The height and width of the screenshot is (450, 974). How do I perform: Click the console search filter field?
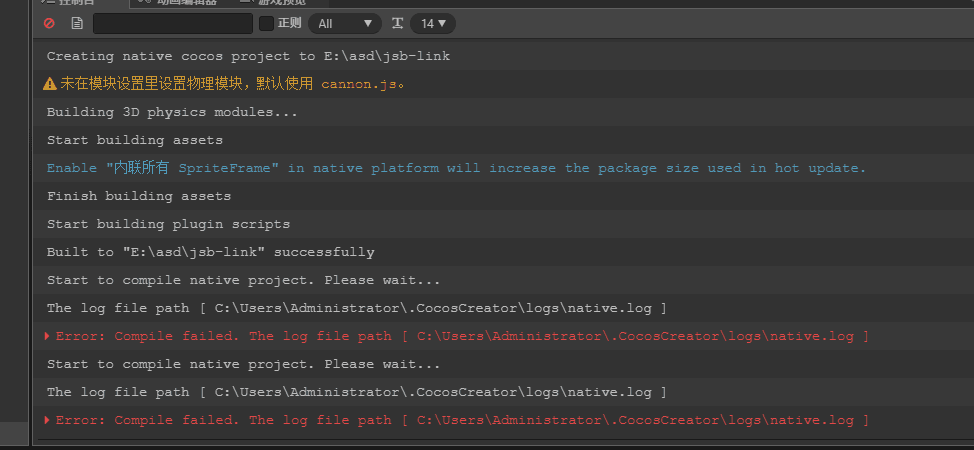tap(172, 23)
